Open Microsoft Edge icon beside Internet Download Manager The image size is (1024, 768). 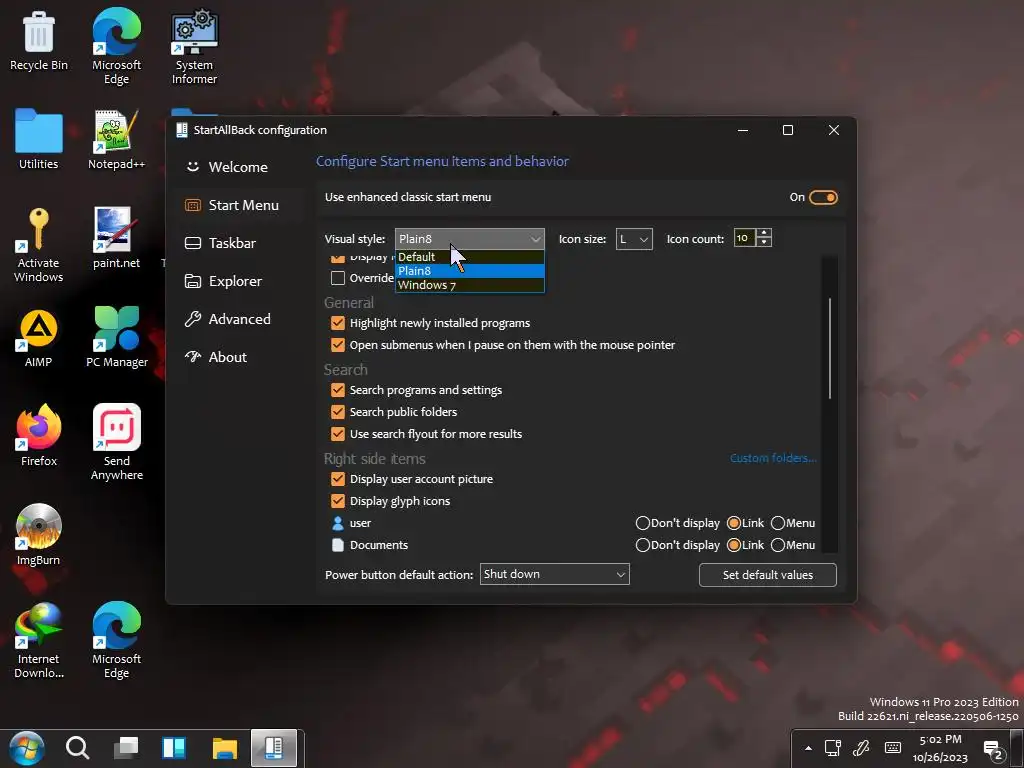116,641
